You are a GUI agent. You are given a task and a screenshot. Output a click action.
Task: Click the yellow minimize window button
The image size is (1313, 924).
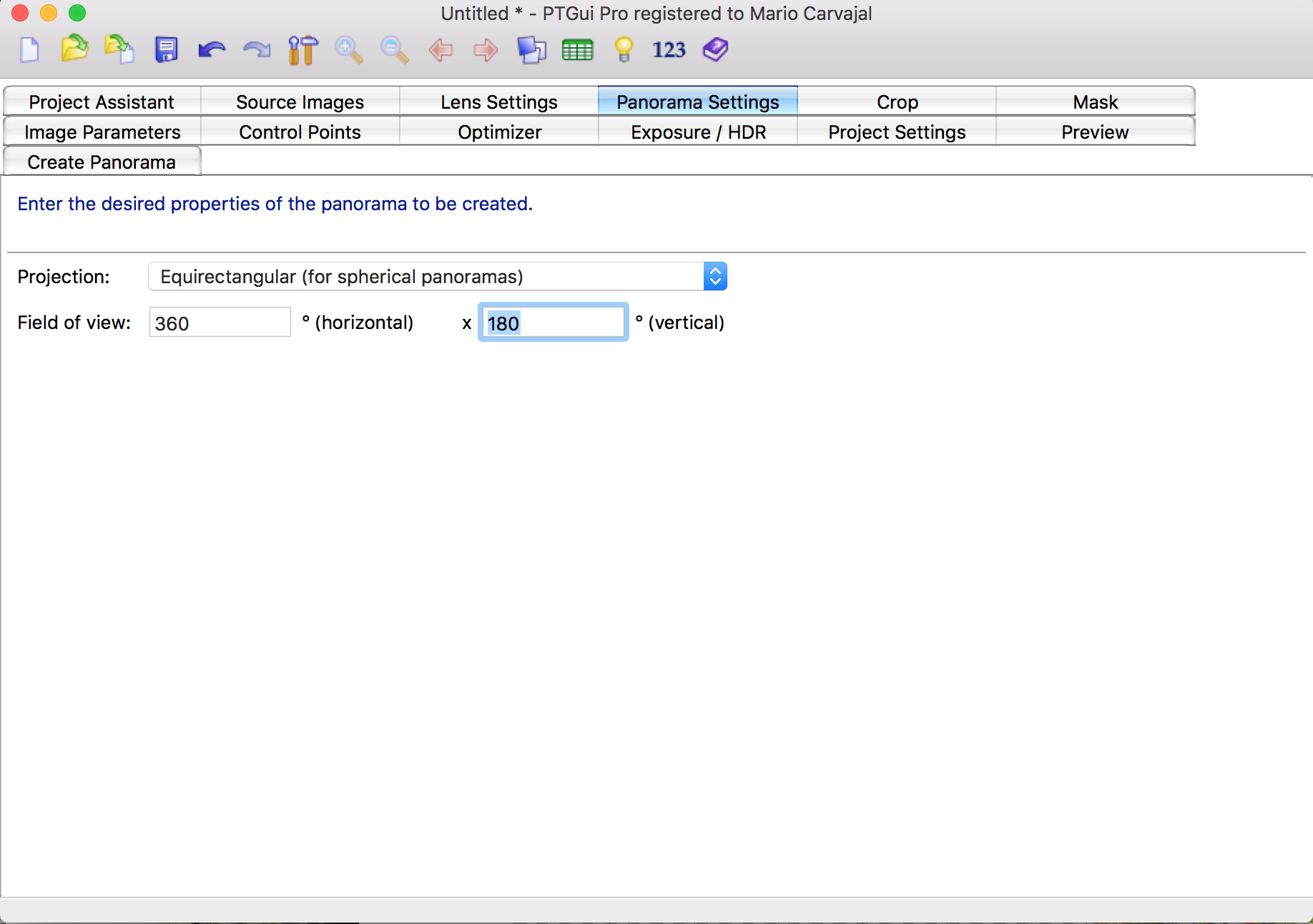(x=49, y=12)
